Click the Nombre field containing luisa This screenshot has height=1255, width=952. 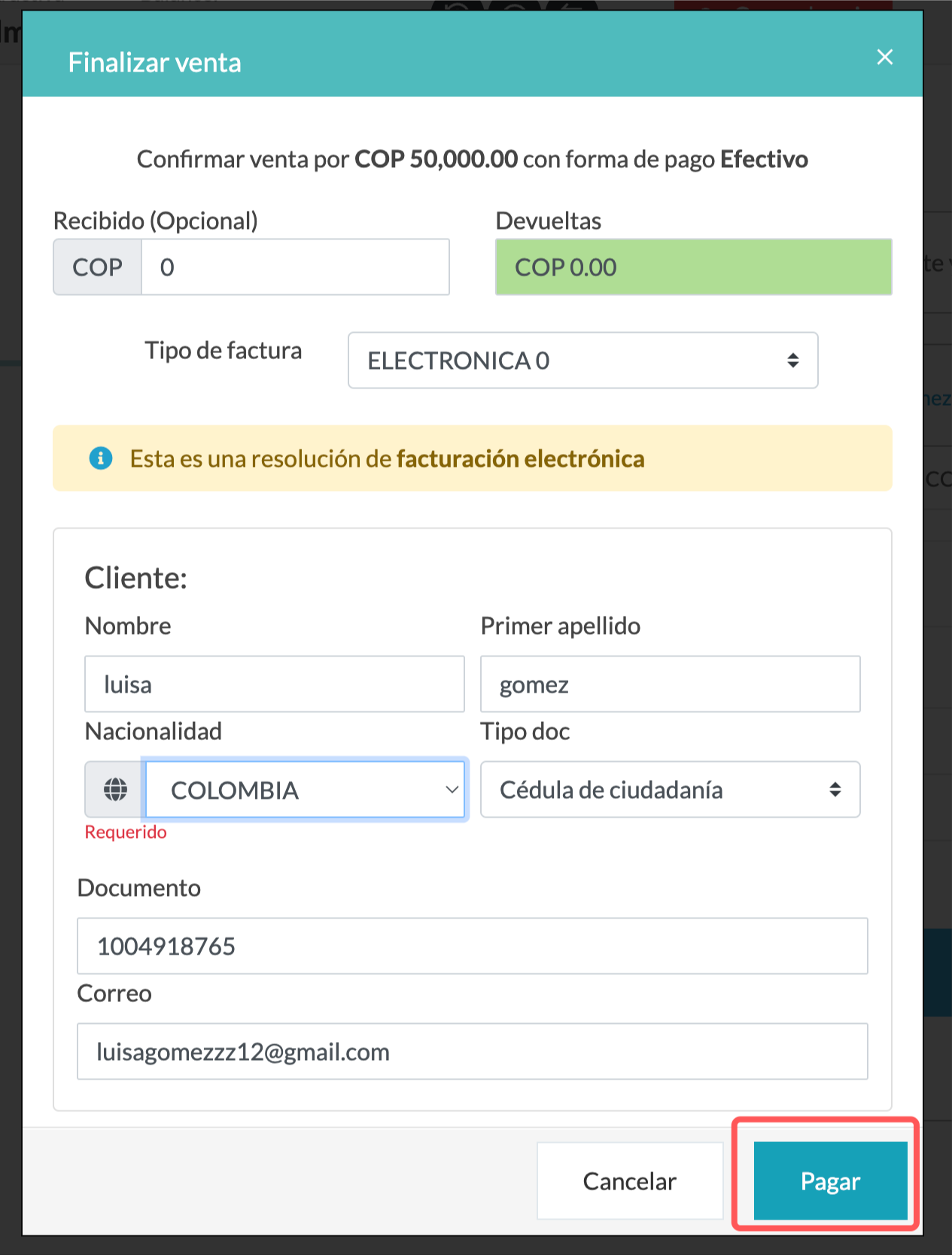pos(274,684)
